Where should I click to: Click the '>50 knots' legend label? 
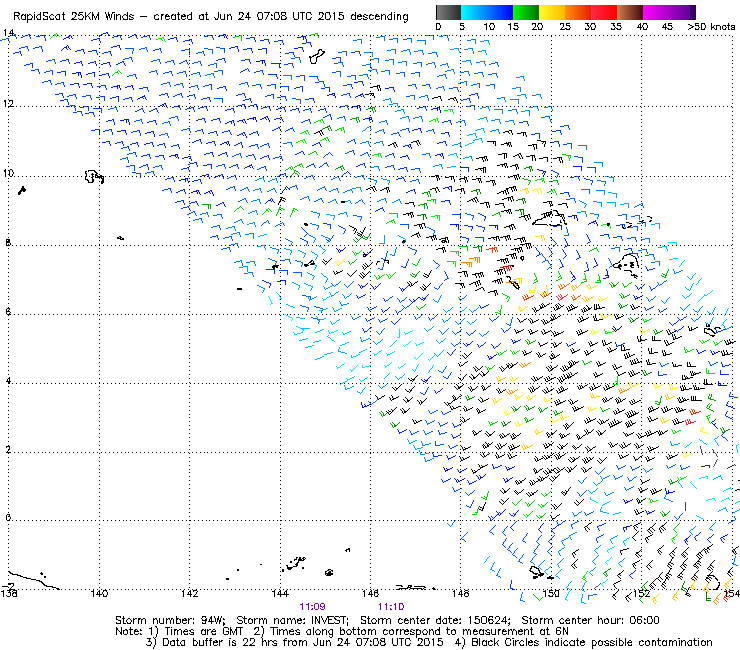tap(711, 27)
